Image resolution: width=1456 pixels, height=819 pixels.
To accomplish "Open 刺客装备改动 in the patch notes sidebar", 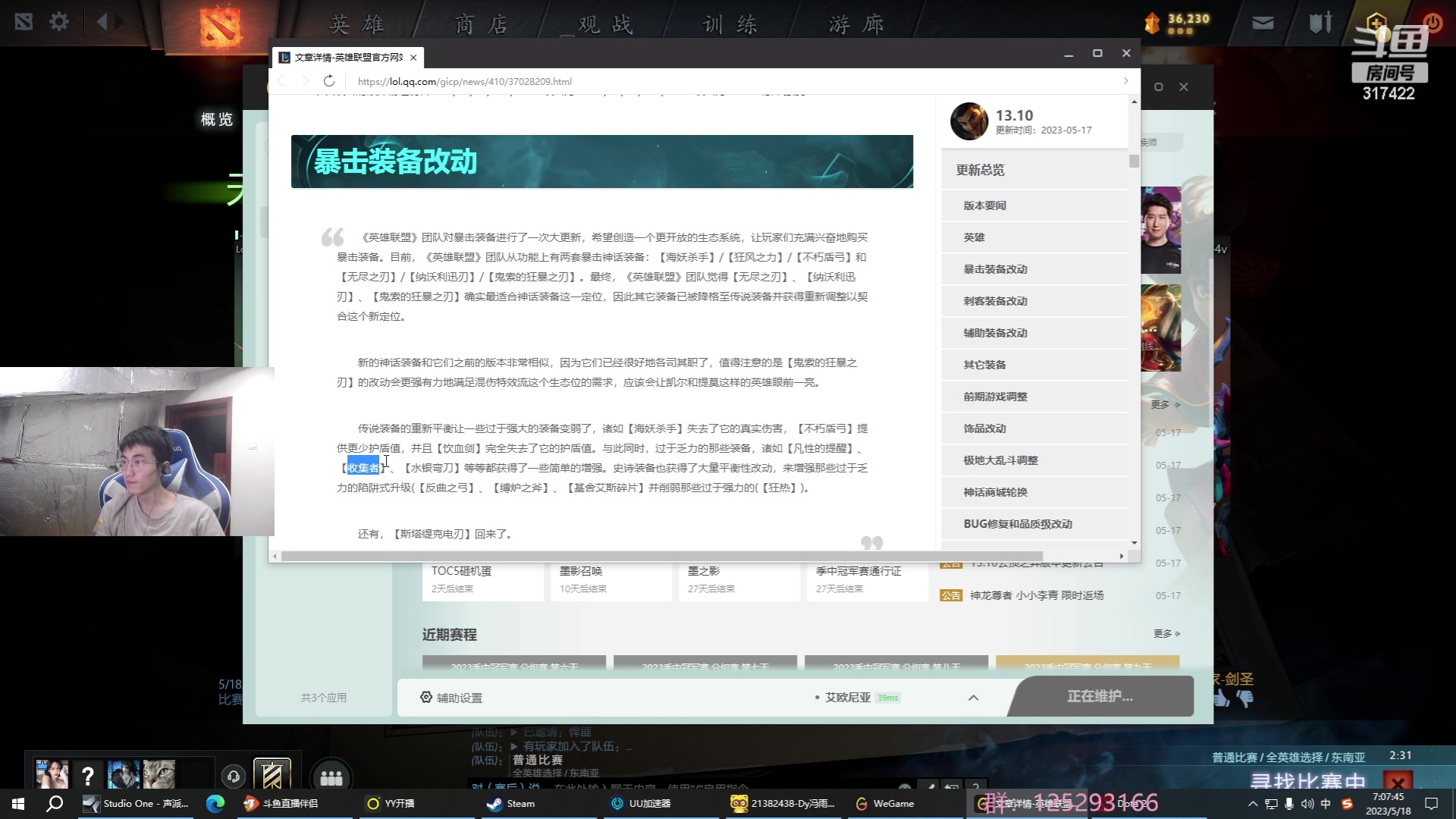I will (x=995, y=300).
